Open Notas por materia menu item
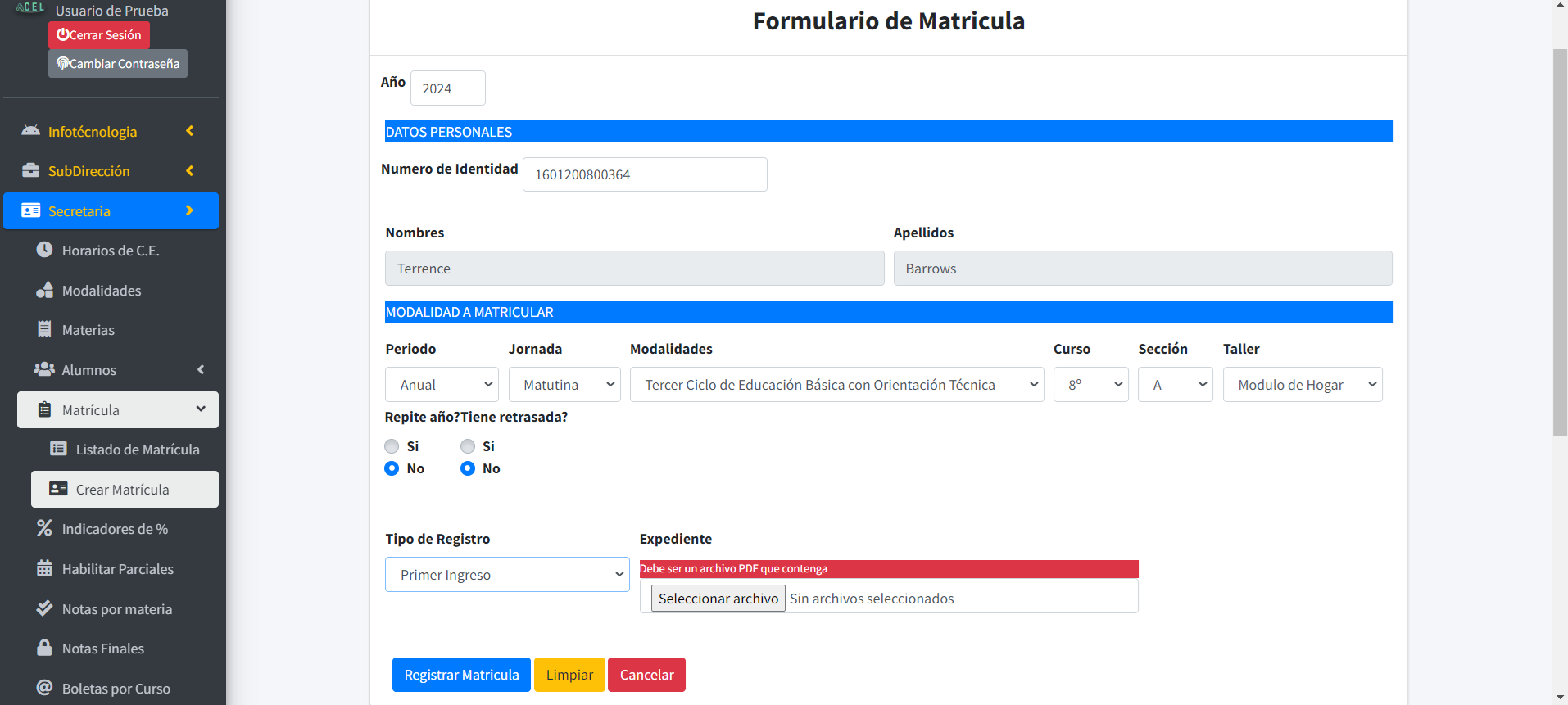Viewport: 1568px width, 705px height. coord(118,608)
